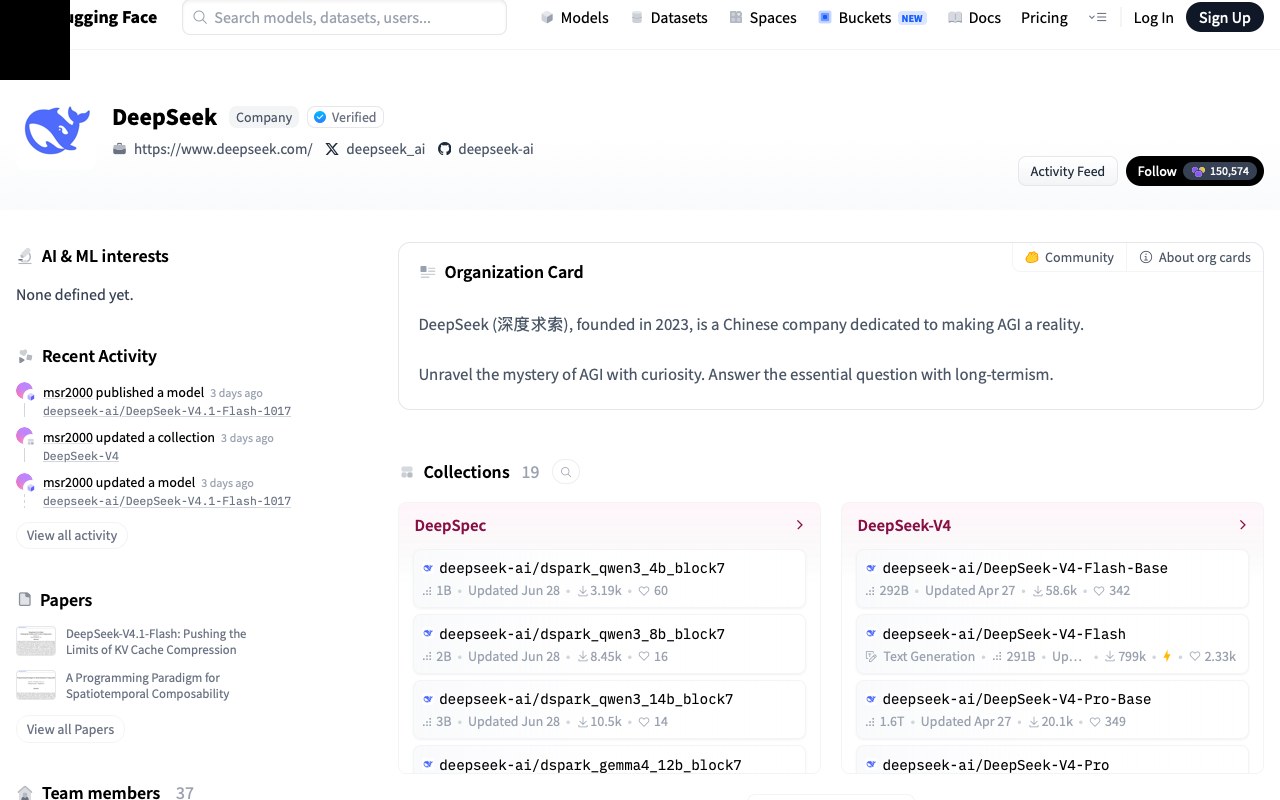Click the Verified checkmark badge icon

[x=320, y=117]
